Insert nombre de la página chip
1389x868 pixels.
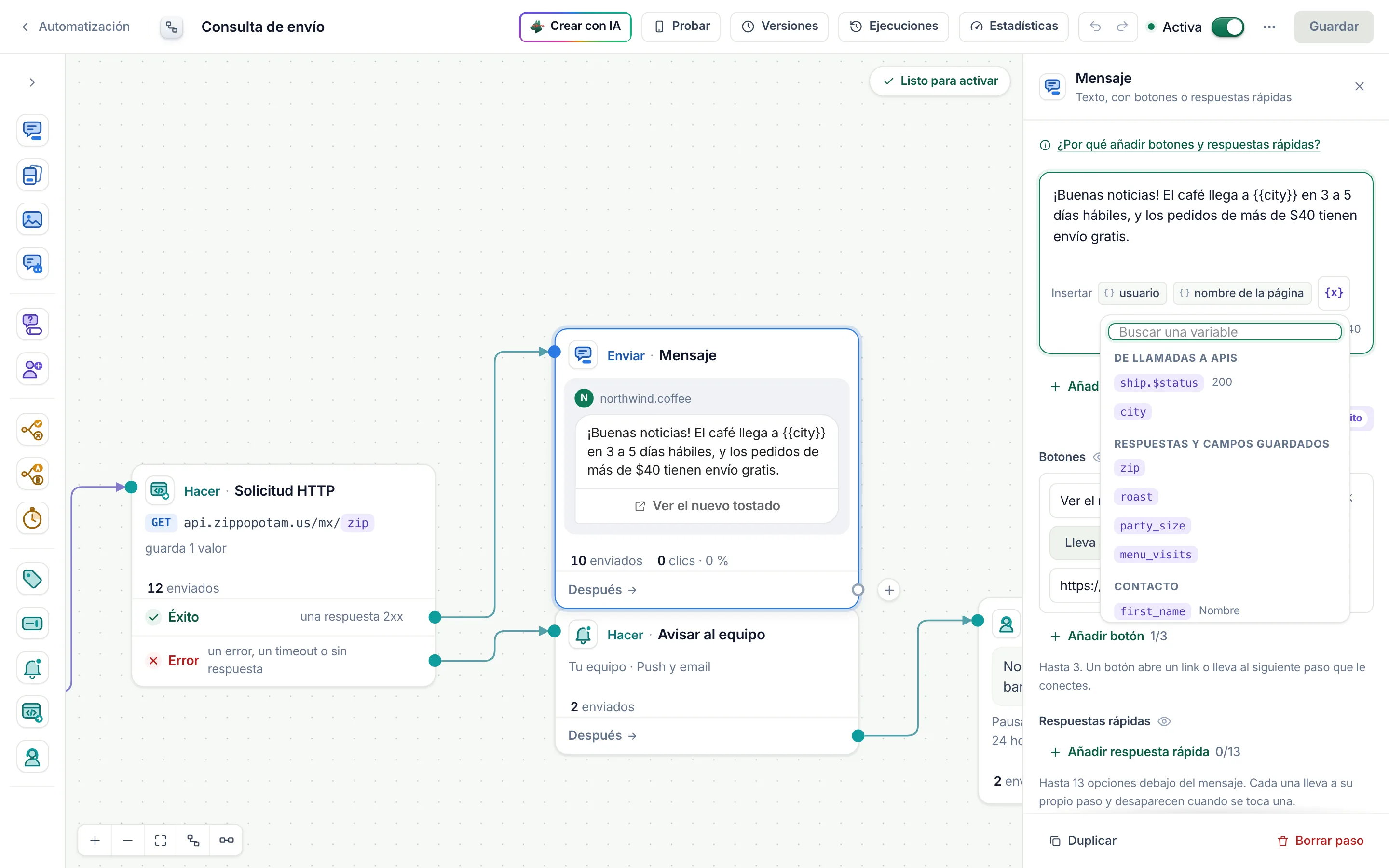click(x=1242, y=293)
